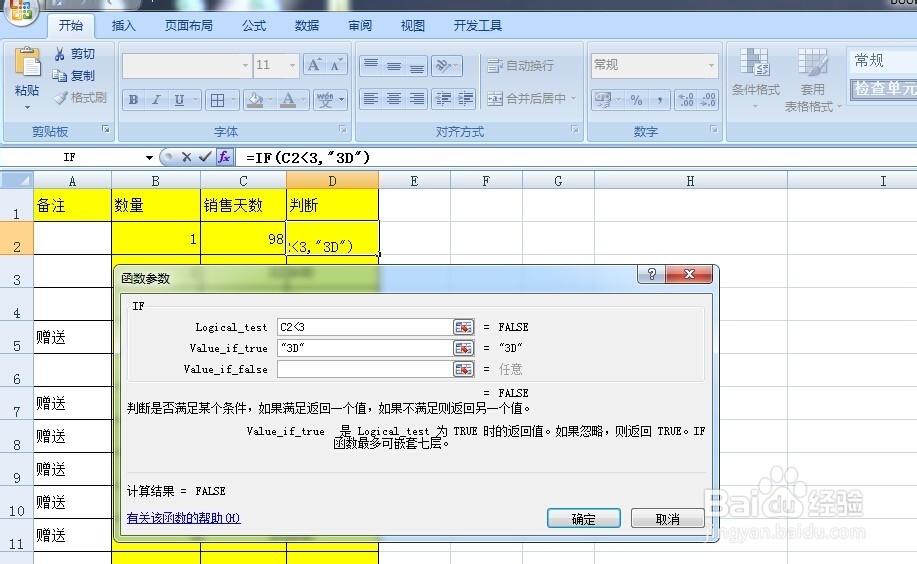This screenshot has width=917, height=564.
Task: Align text to top
Action: 371,66
